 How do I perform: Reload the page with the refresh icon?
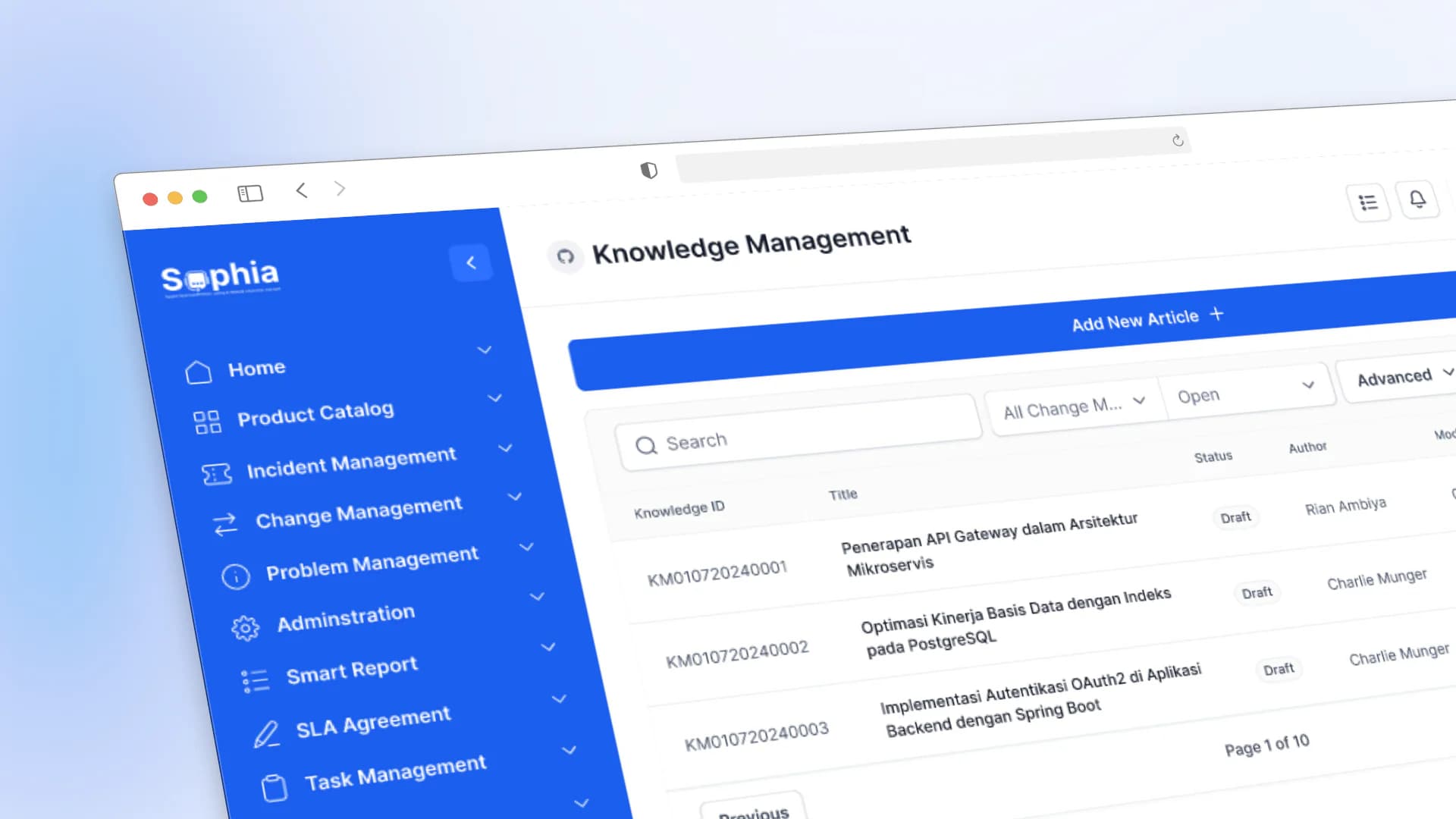point(1177,140)
